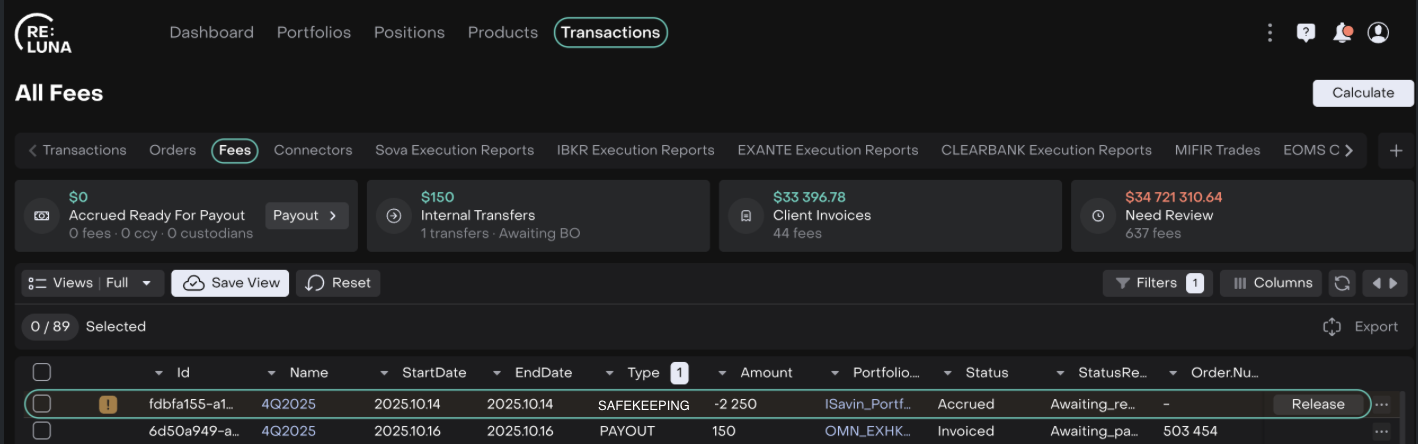The image size is (1418, 444).
Task: Open the Portfolios menu item
Action: 313,32
